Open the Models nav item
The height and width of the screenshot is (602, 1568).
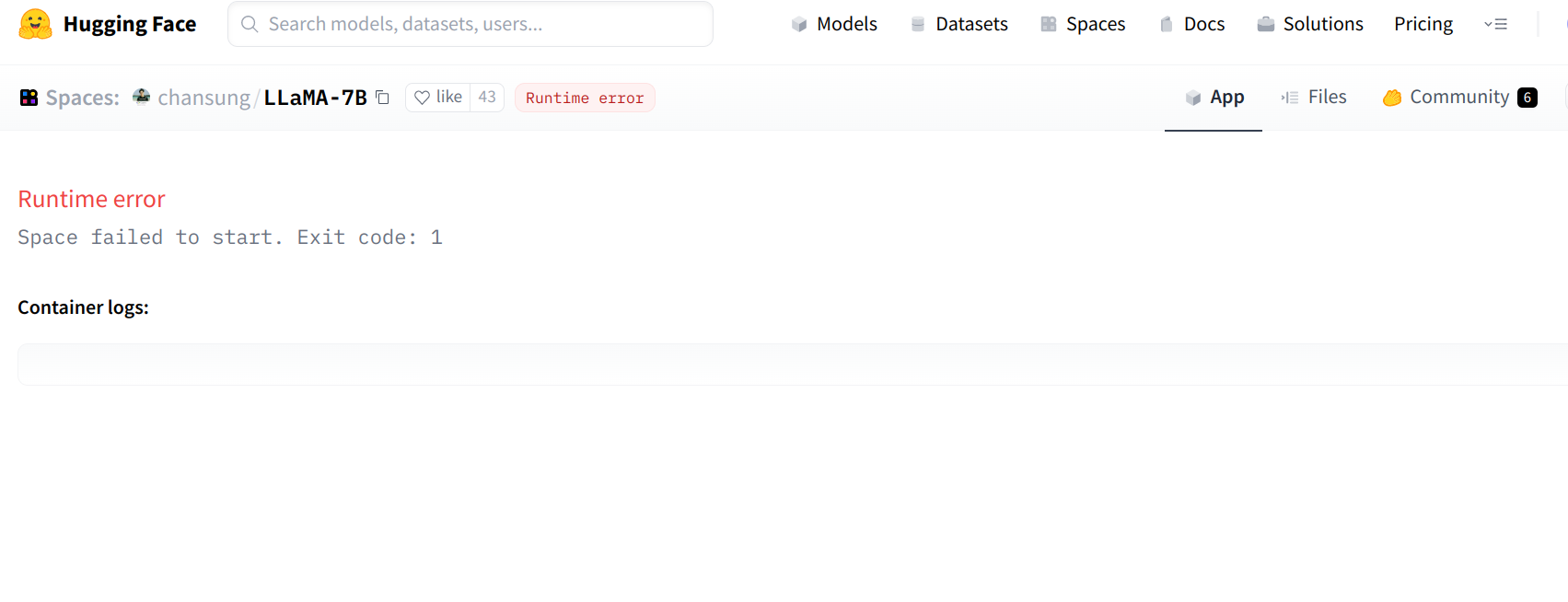tap(834, 24)
